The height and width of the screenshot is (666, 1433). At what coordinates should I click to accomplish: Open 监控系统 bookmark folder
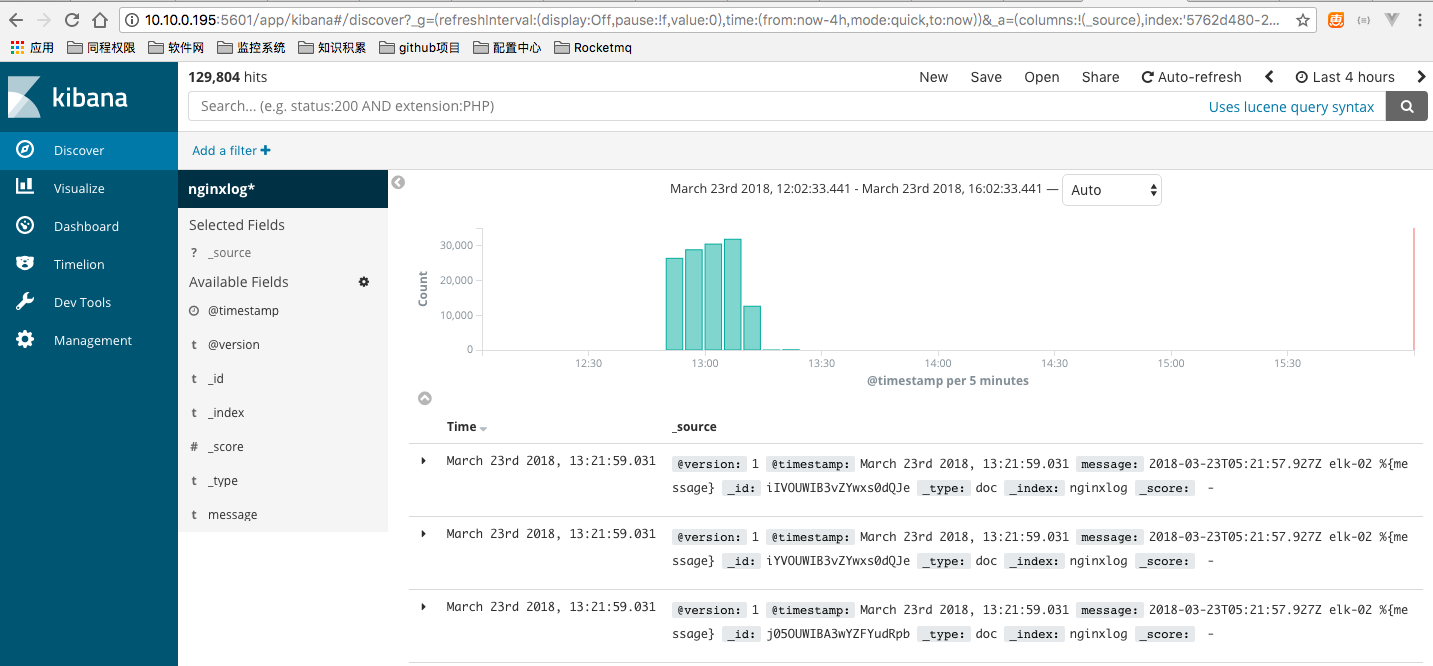(x=251, y=47)
